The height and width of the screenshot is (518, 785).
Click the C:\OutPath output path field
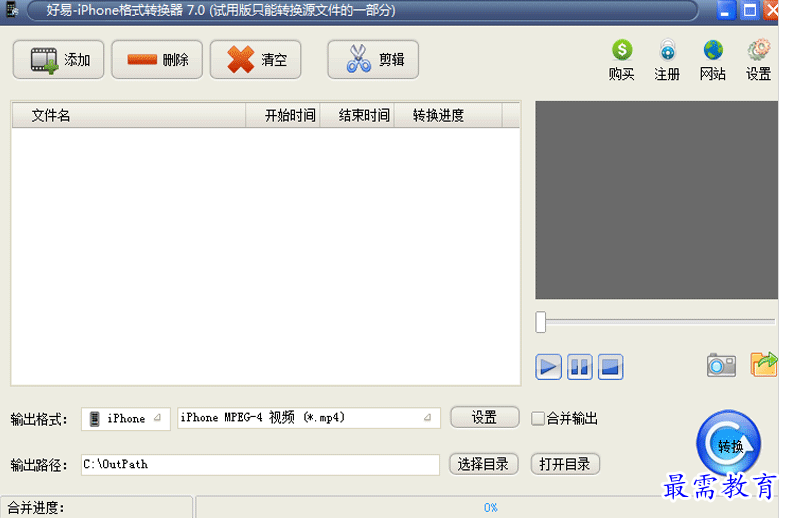pos(260,464)
